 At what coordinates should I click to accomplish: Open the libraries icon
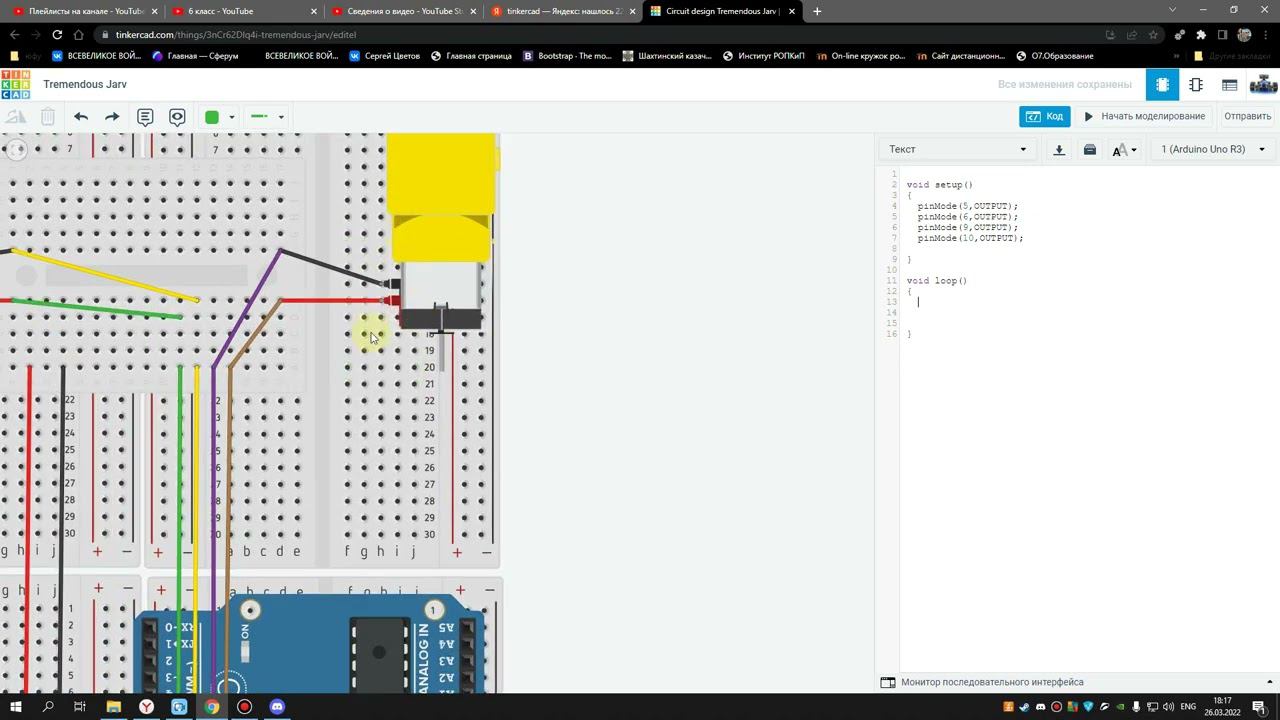pos(1090,150)
